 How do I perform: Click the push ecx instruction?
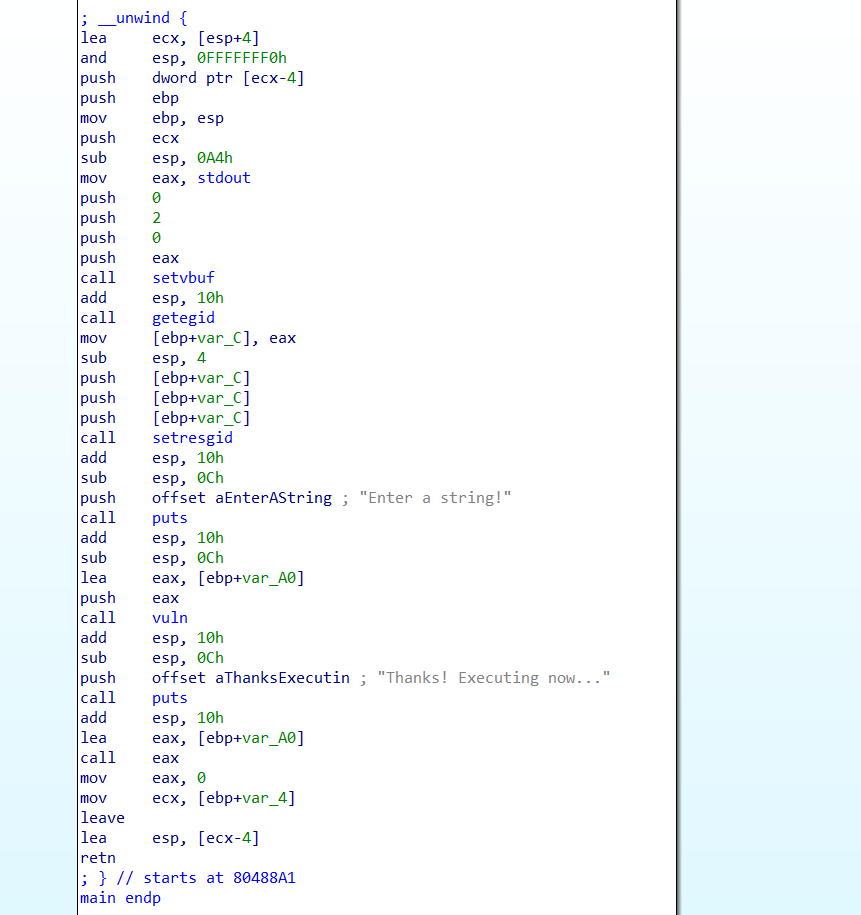click(130, 138)
